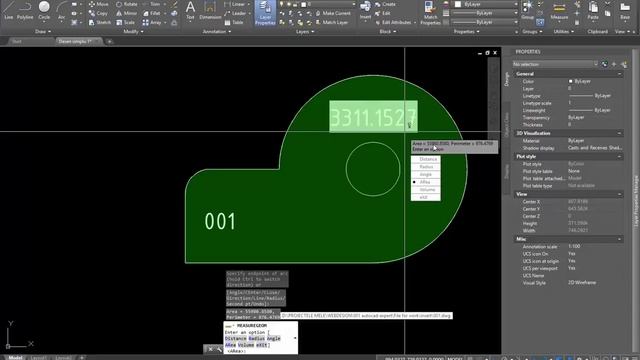Click Edit block button

(382, 13)
